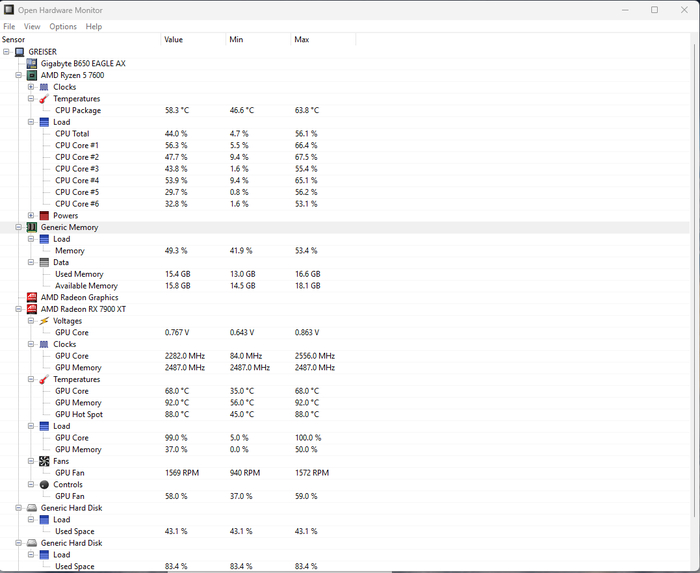This screenshot has width=700, height=573.
Task: Click the Gigabyte B650 EAGLE AX motherboard icon
Action: pos(32,64)
